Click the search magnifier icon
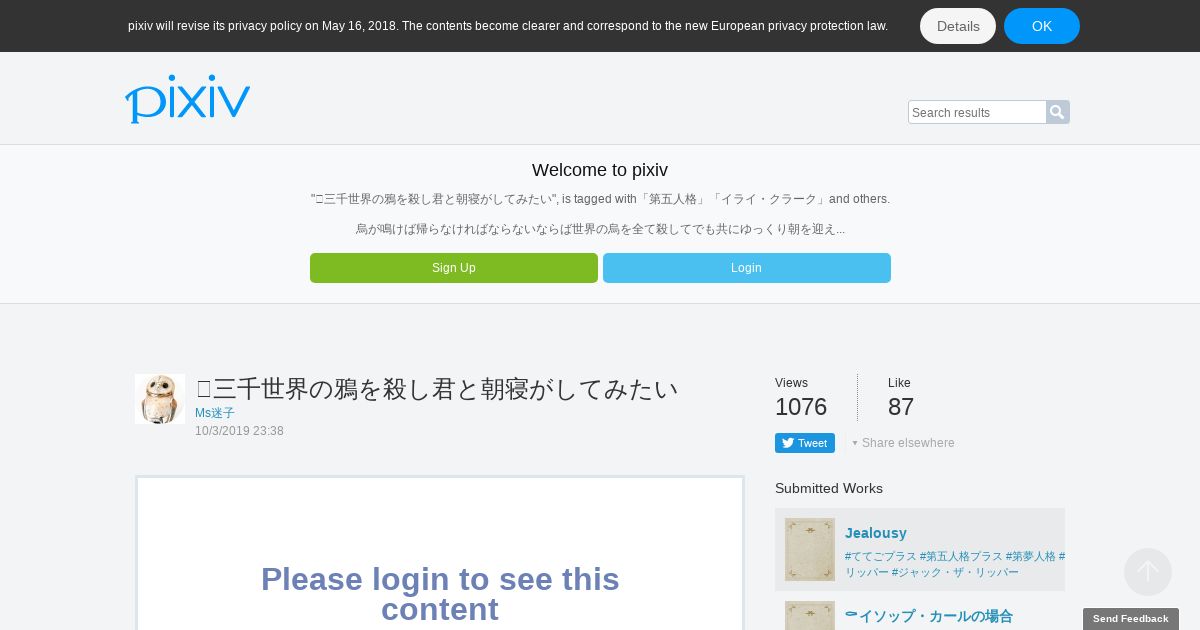The width and height of the screenshot is (1200, 630). click(1058, 112)
